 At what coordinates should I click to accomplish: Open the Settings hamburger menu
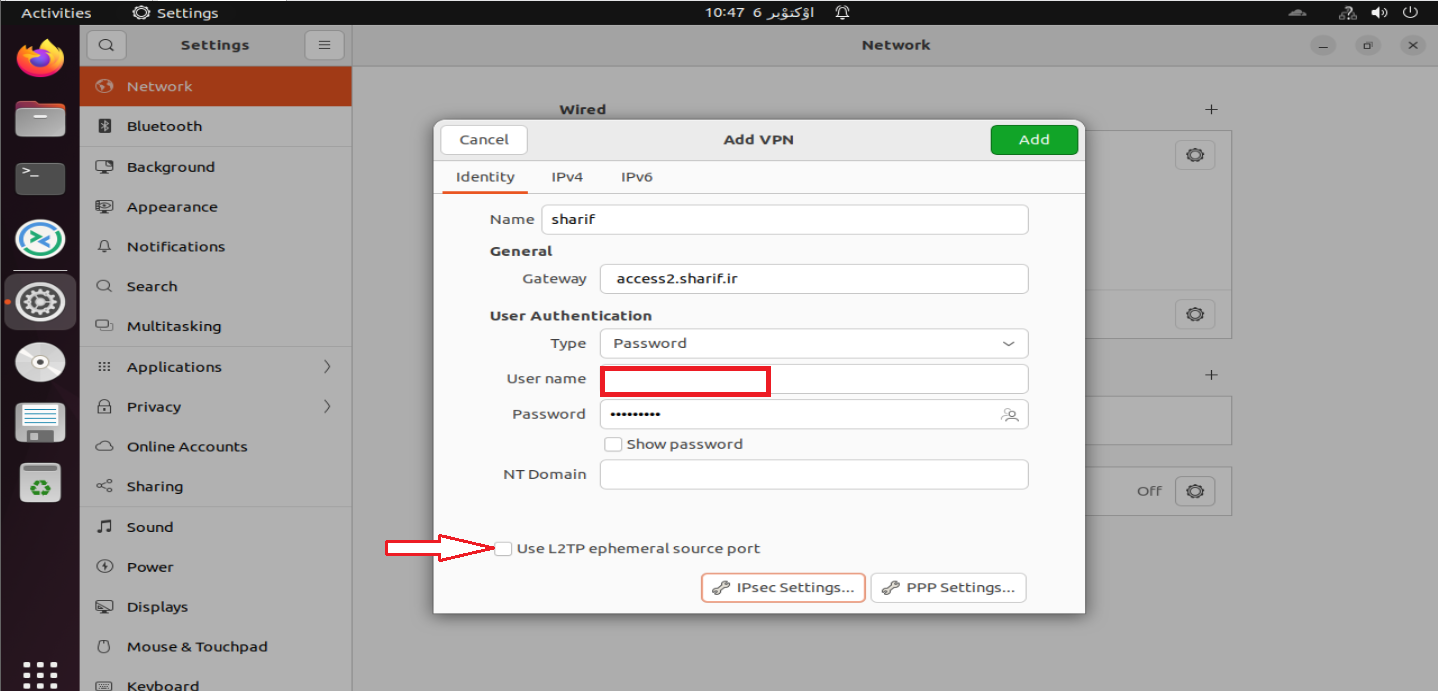(x=324, y=45)
